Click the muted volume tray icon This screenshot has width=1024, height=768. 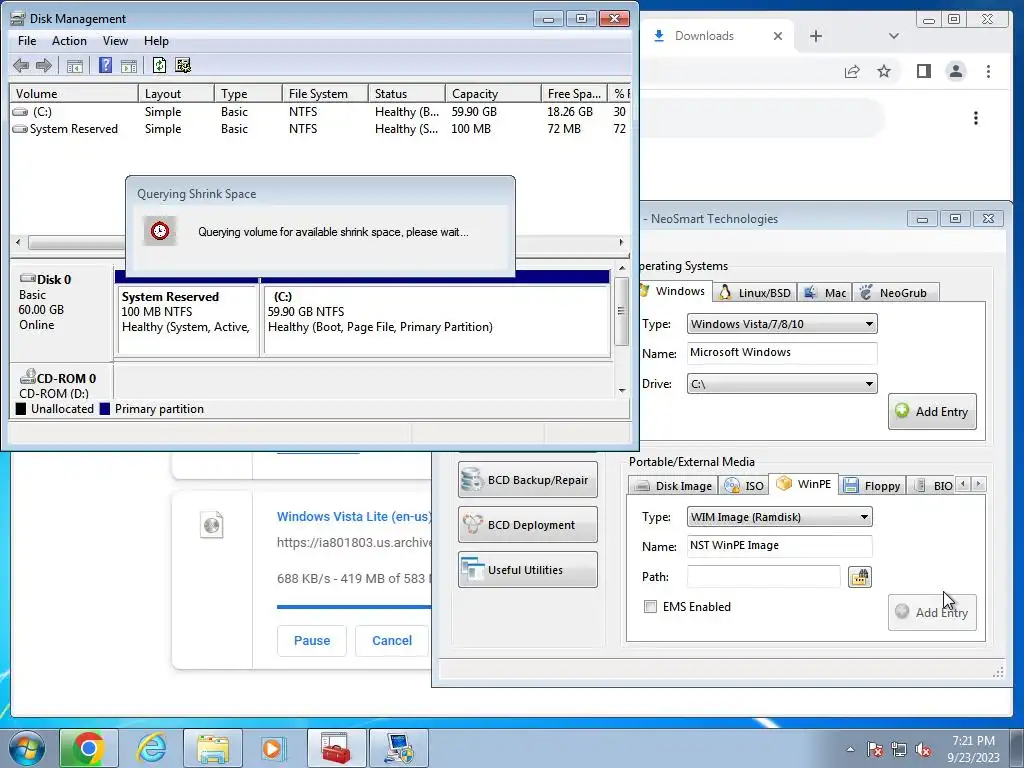click(x=923, y=749)
